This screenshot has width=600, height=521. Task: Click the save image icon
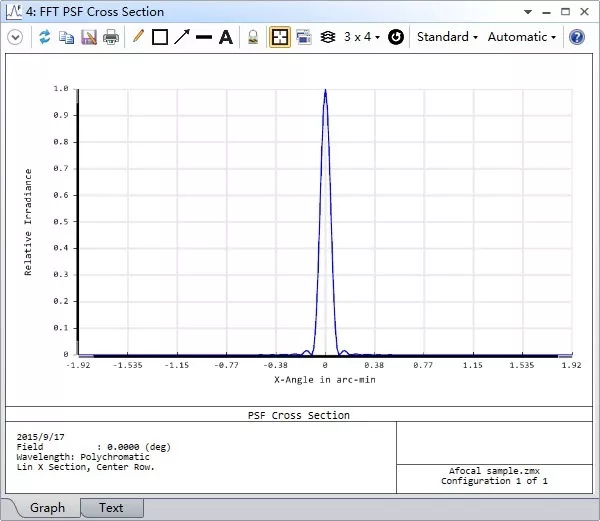[x=88, y=37]
